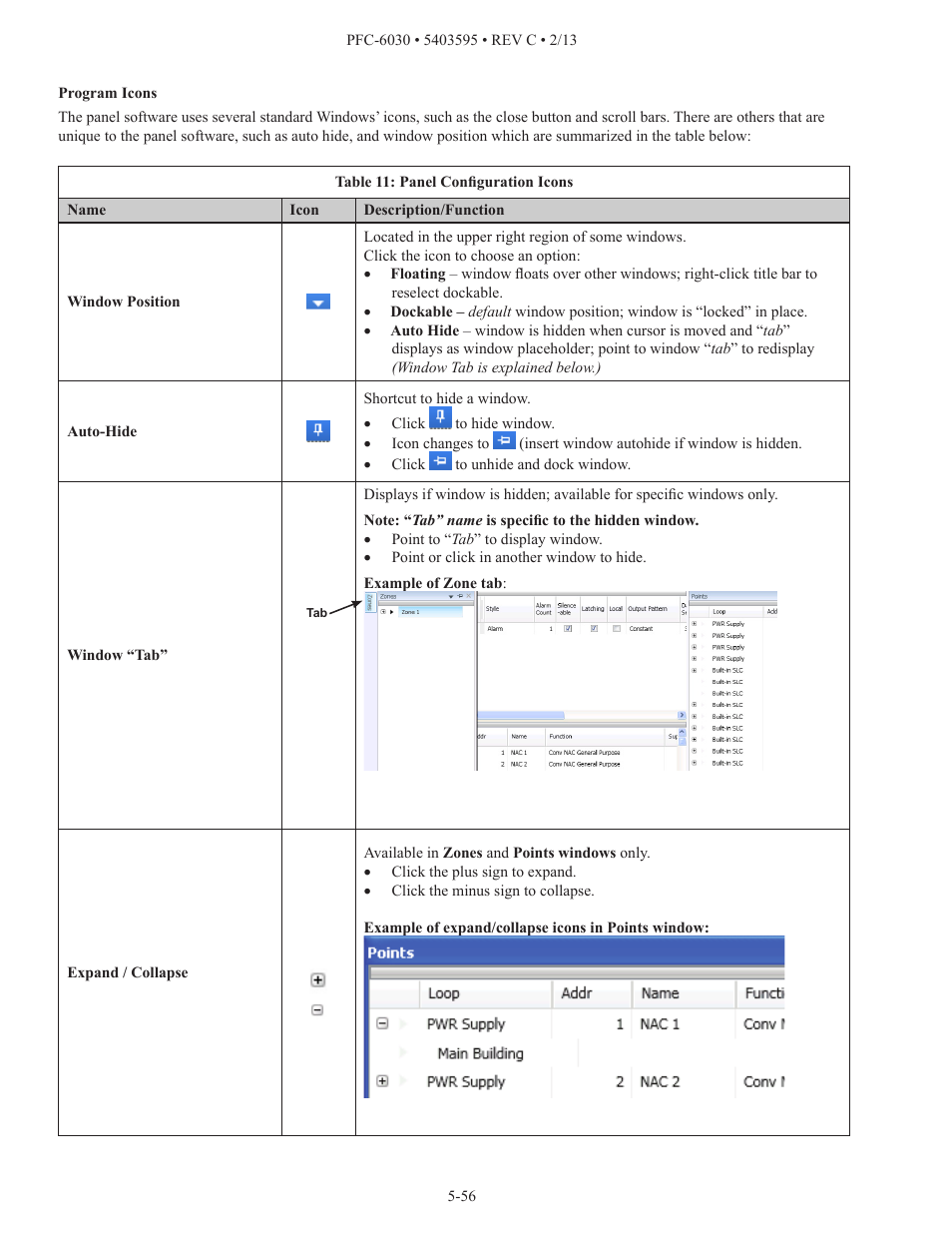Click the Silenceable column header
This screenshot has height=1233, width=952.
click(x=566, y=609)
